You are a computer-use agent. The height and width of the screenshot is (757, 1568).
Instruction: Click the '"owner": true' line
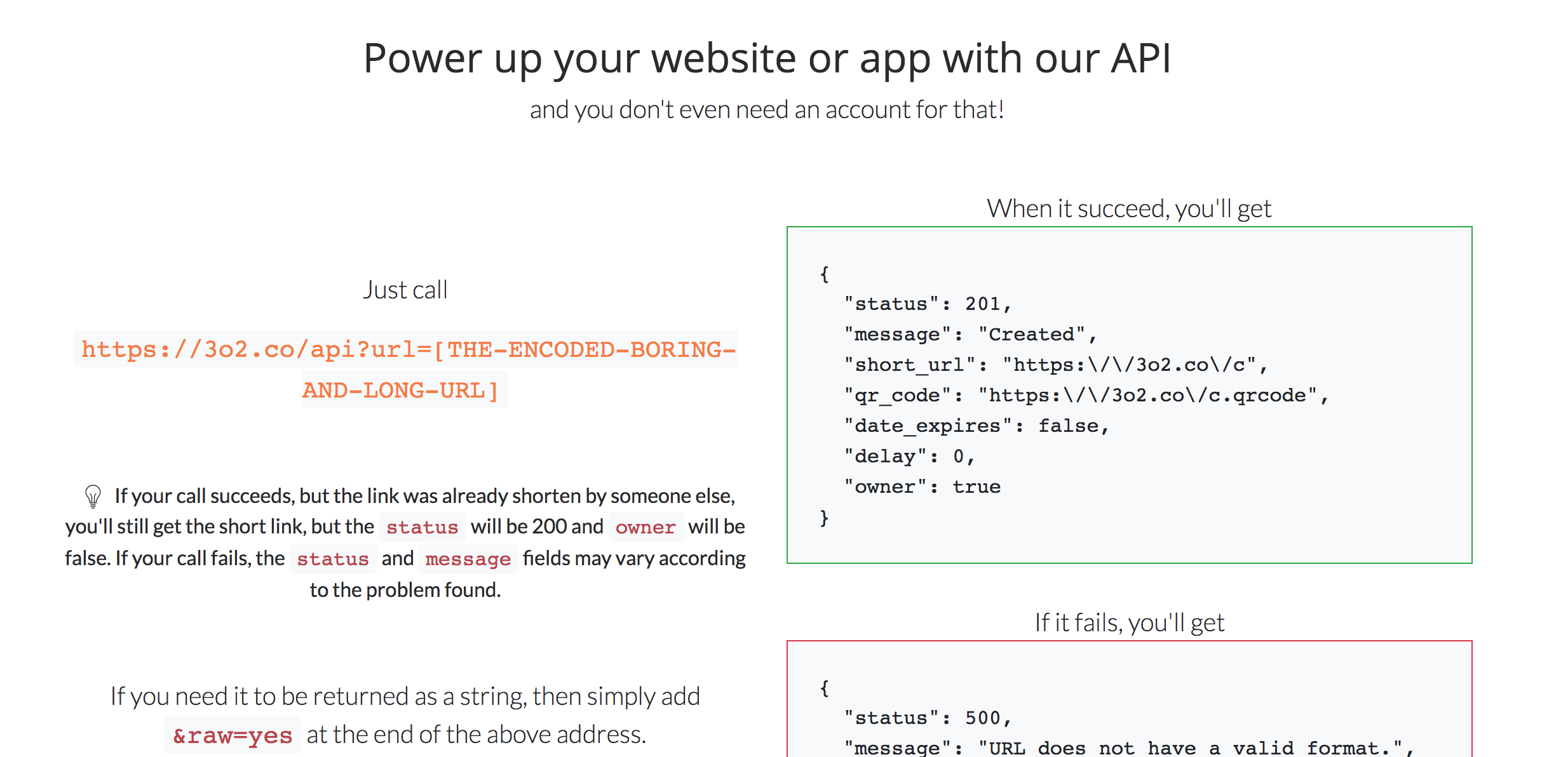pos(922,486)
